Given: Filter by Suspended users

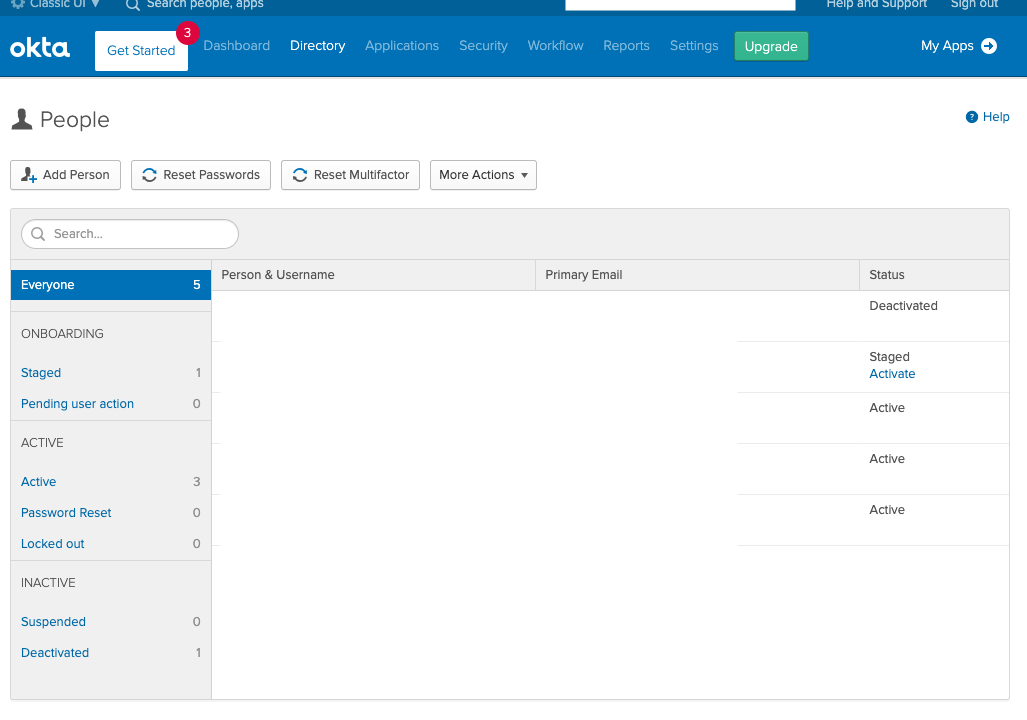Looking at the screenshot, I should point(53,622).
